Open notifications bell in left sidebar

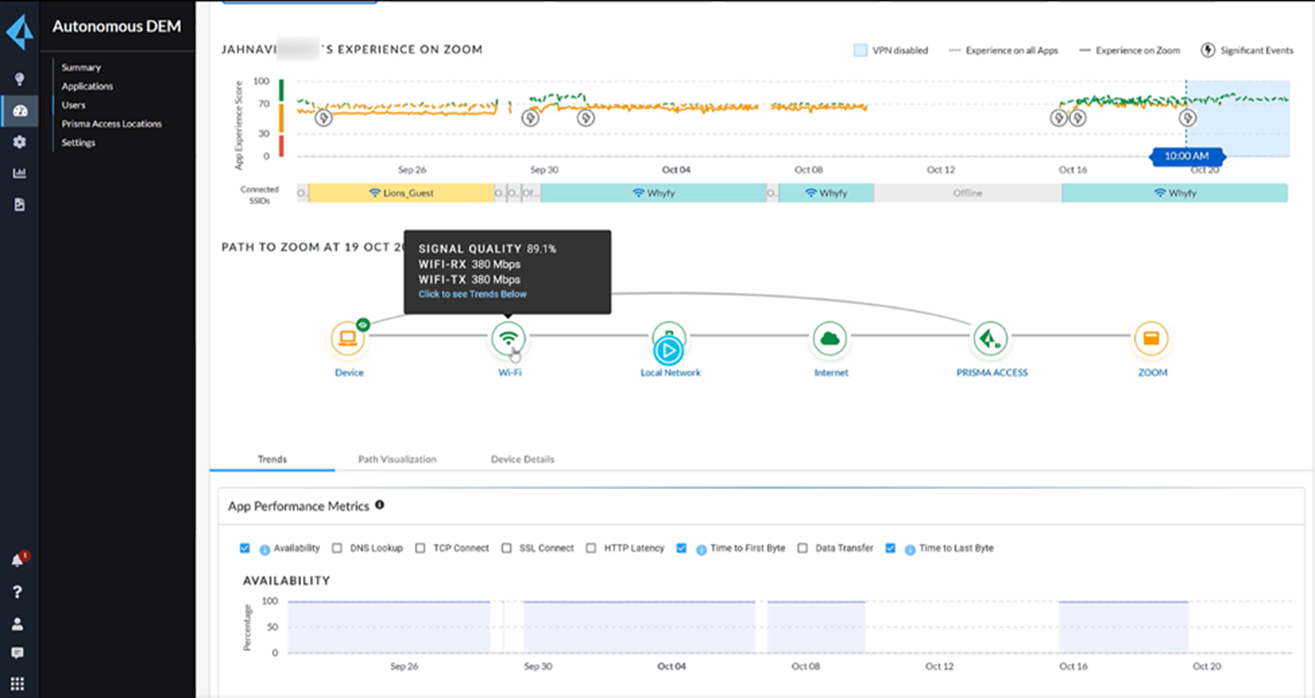[18, 560]
